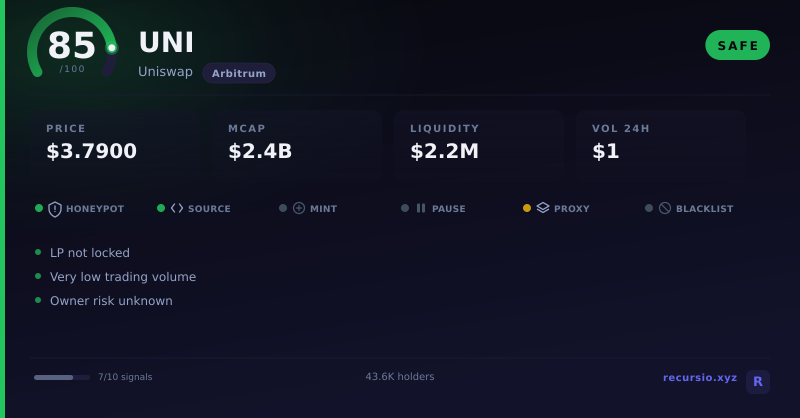The width and height of the screenshot is (800, 418).
Task: Click the white knob on score gauge
Action: pos(112,48)
